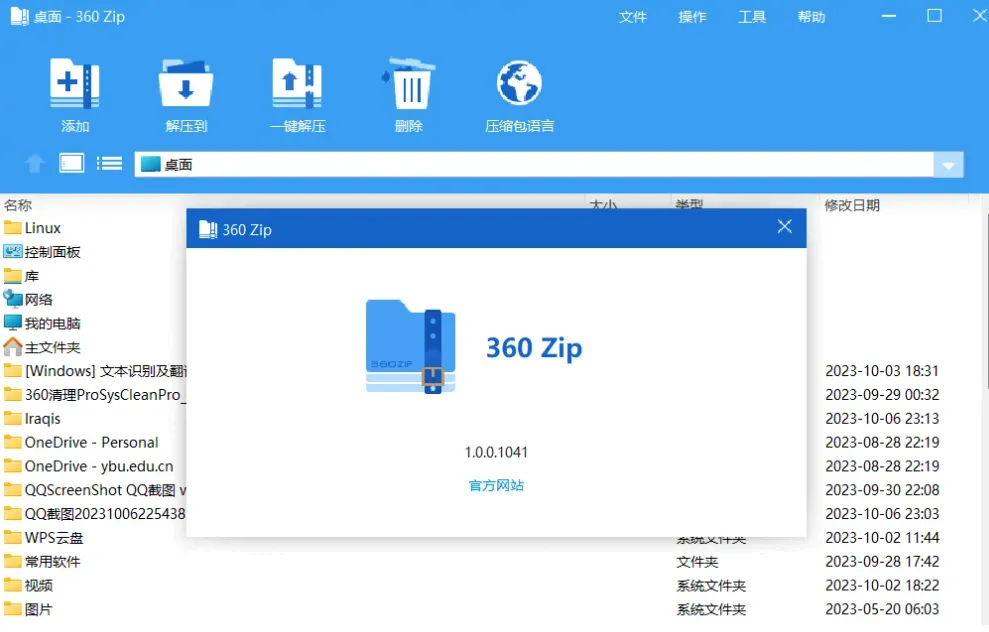Click the 控制面板 monitor icon

(13, 252)
